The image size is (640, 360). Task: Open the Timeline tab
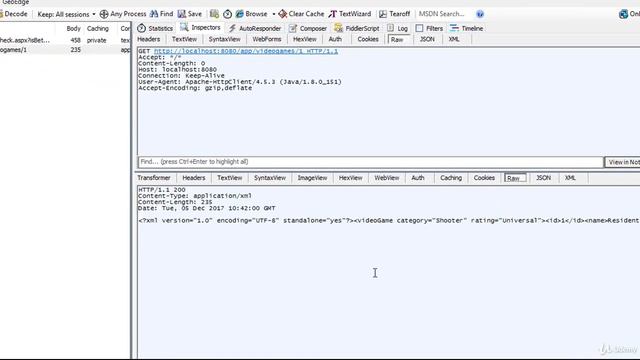click(466, 28)
